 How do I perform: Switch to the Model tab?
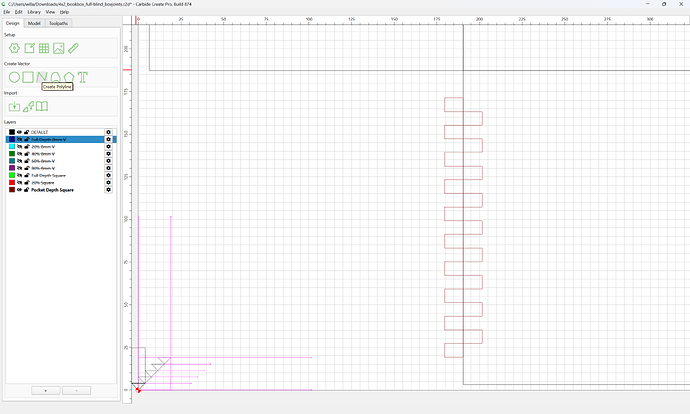coord(34,23)
